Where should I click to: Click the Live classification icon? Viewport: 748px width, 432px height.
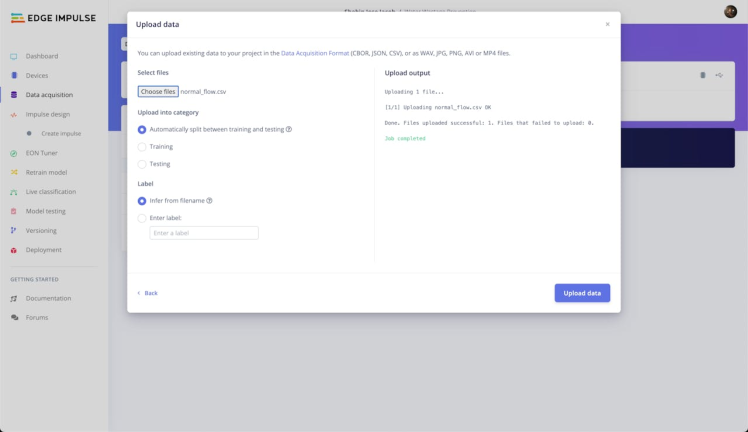pyautogui.click(x=14, y=192)
